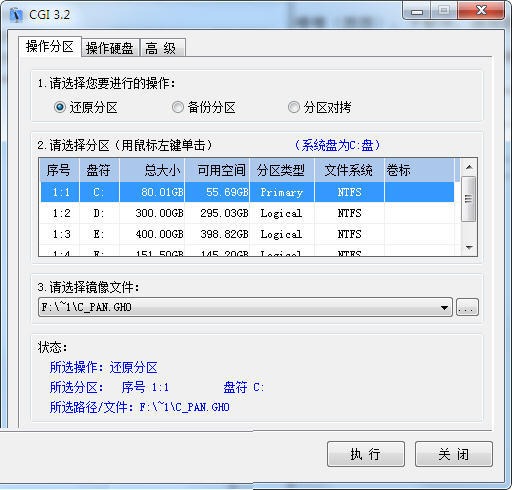This screenshot has height=490, width=512.
Task: Click the status line 所选路径/文件
Action: [139, 407]
